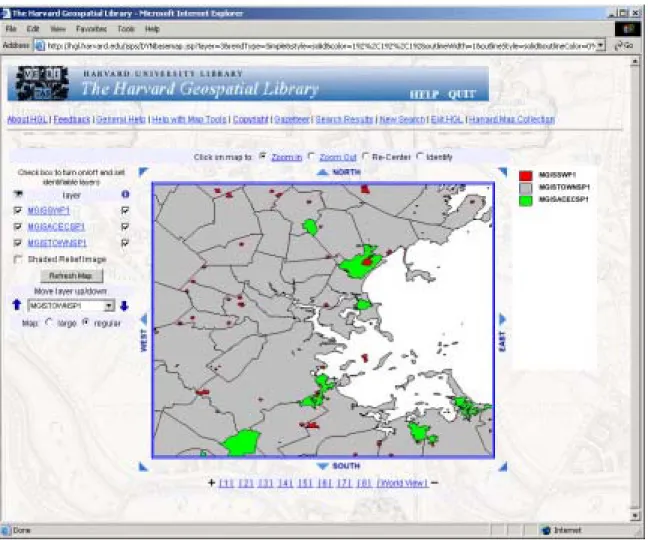Pan map southeast using bottom-right corner arrow
The width and height of the screenshot is (648, 540).
tap(503, 467)
